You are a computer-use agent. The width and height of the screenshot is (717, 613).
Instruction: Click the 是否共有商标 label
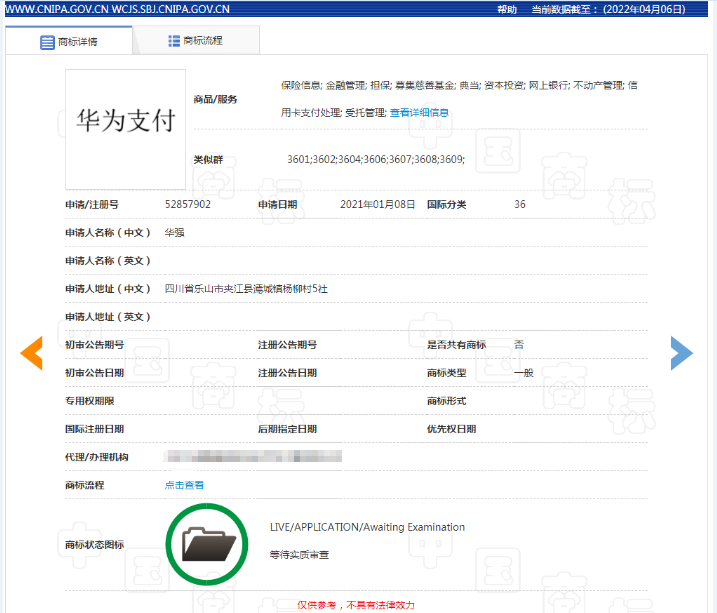coord(456,345)
